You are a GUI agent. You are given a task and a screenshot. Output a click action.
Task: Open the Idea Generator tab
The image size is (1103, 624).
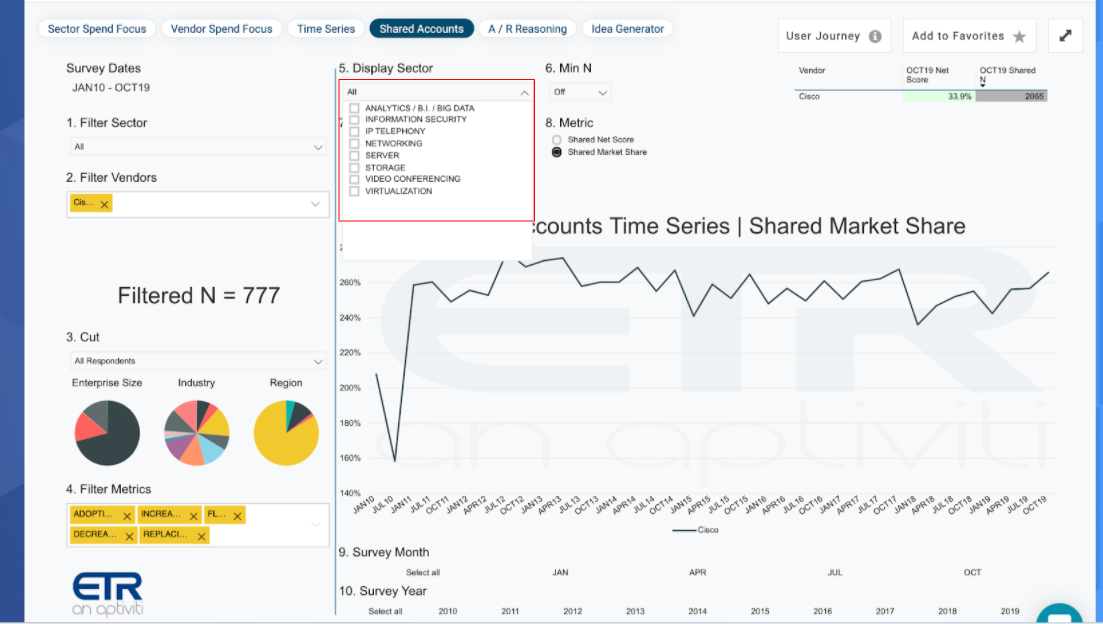point(627,29)
